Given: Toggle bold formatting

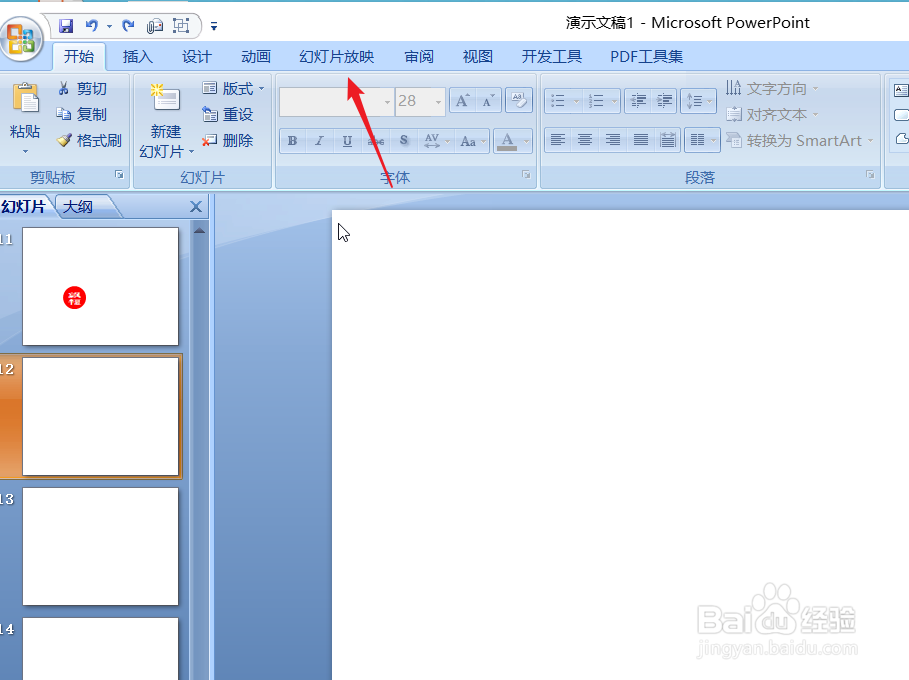Looking at the screenshot, I should [293, 141].
